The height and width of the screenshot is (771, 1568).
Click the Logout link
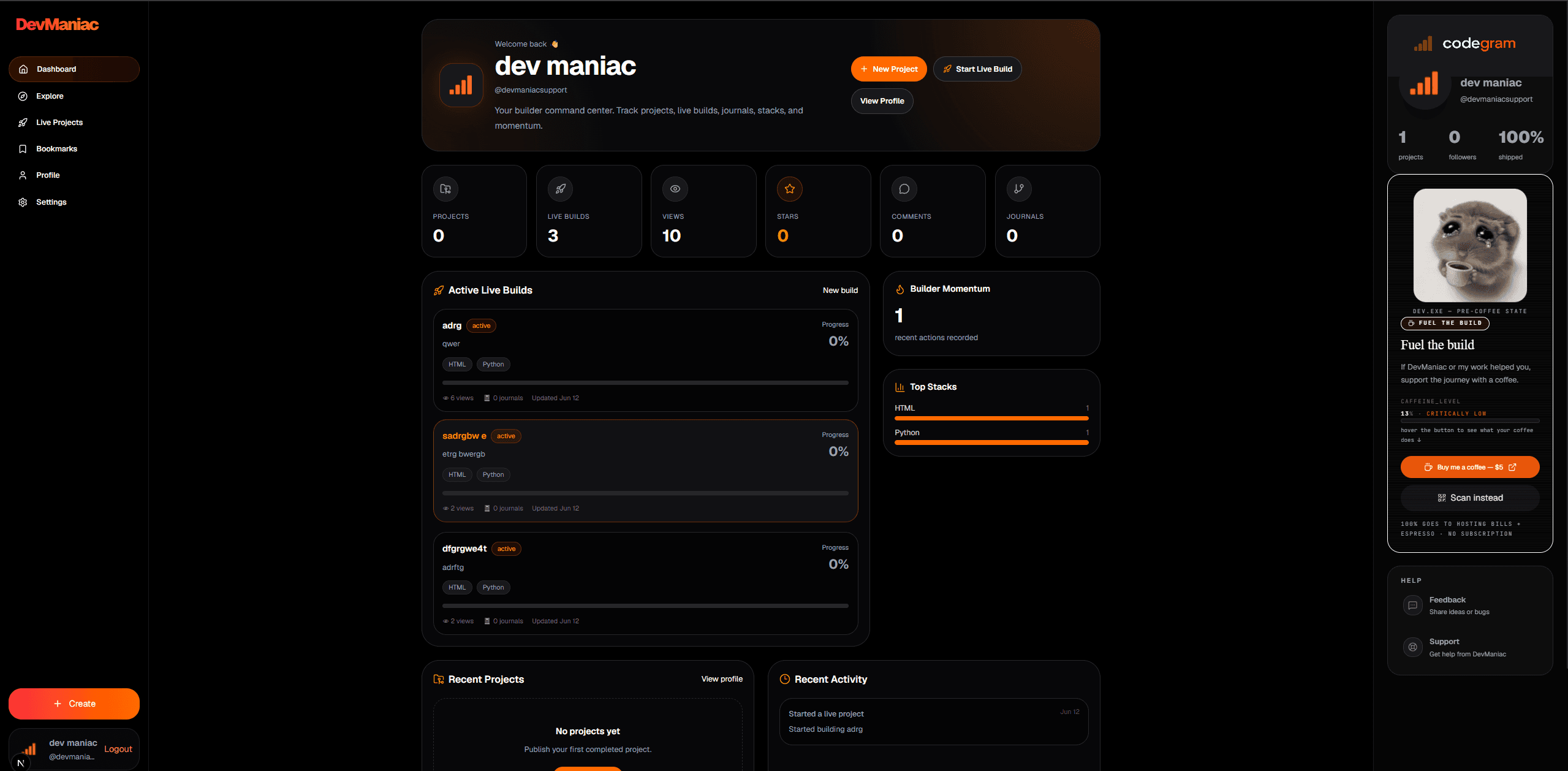pos(118,749)
